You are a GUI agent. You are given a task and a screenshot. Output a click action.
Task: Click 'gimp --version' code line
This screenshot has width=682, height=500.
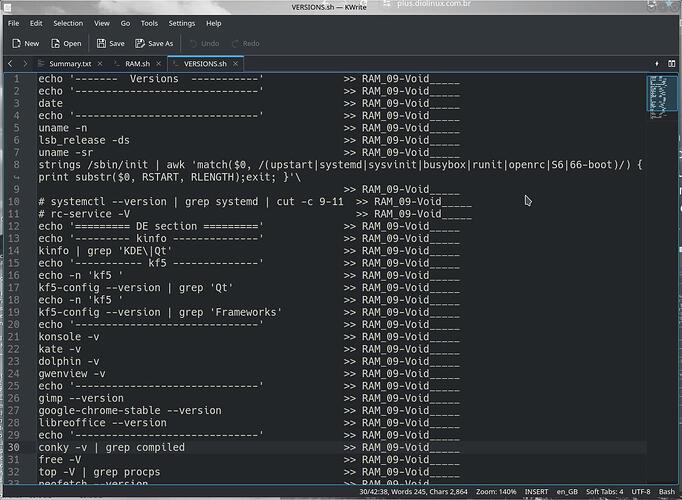(81, 398)
